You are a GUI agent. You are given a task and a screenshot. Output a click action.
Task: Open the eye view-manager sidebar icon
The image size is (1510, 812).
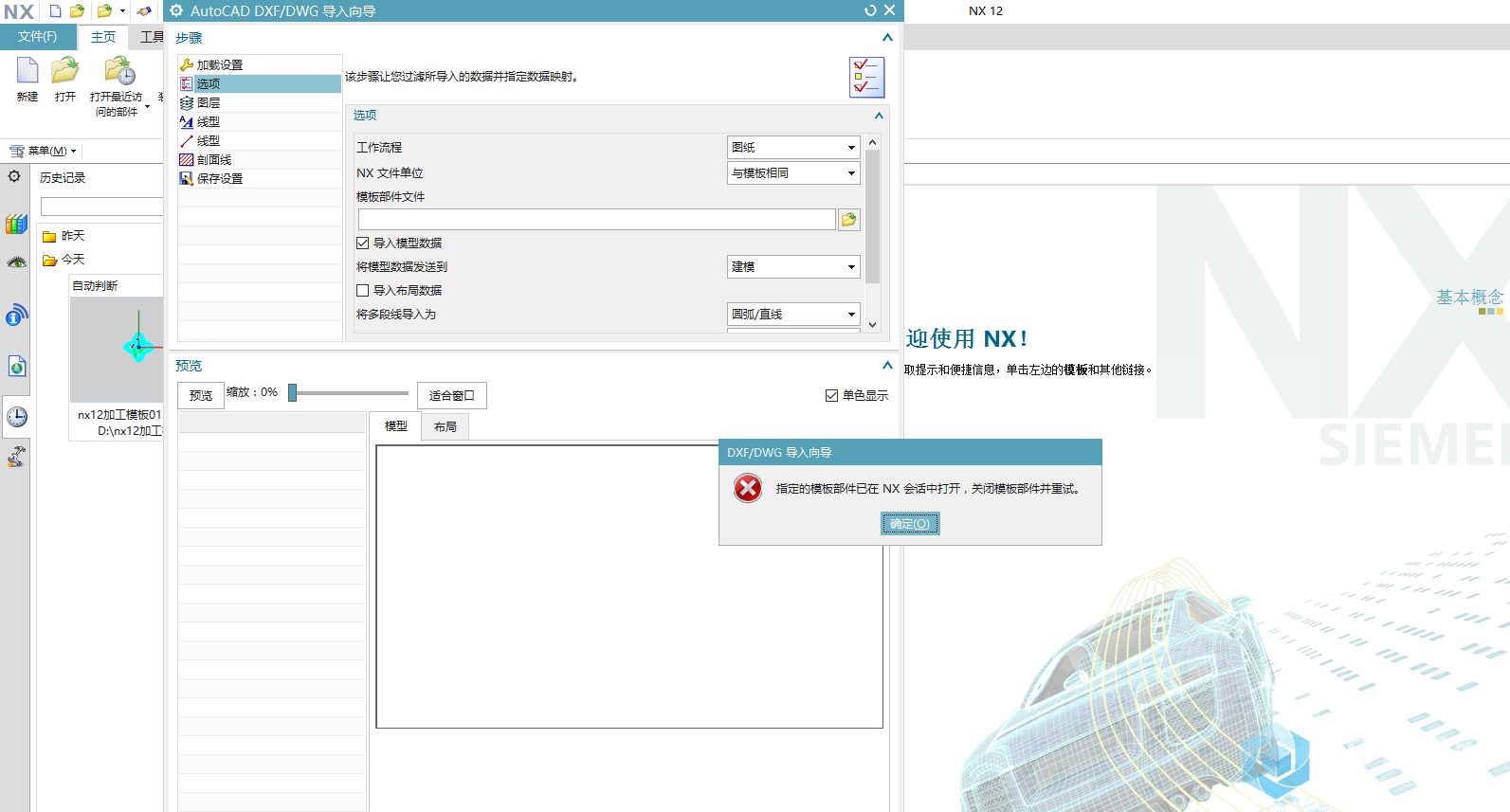click(x=16, y=262)
